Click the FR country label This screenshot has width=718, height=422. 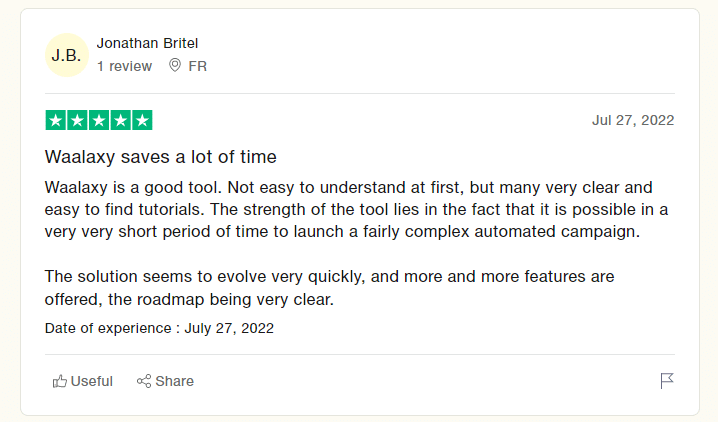pos(197,66)
